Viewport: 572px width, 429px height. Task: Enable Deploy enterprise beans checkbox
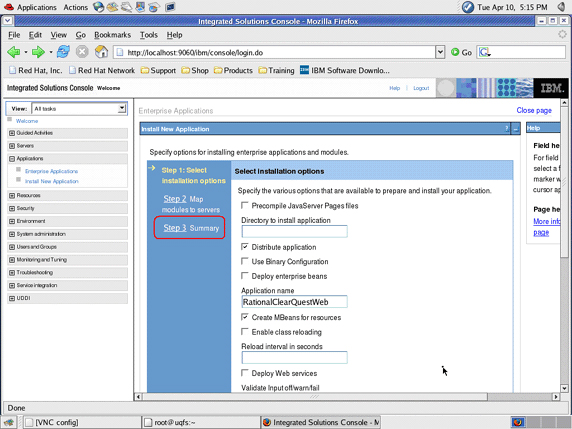coord(245,276)
